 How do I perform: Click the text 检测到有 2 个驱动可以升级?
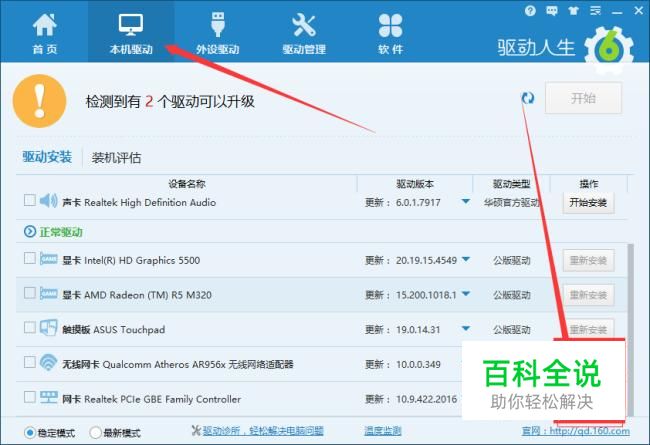170,101
